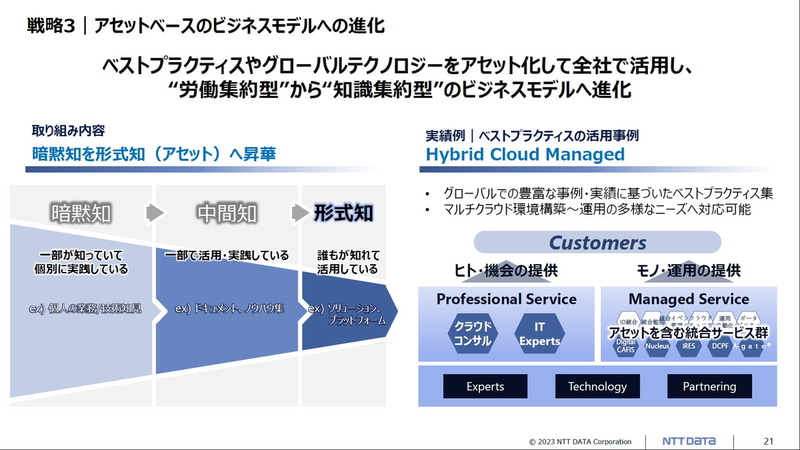This screenshot has height=450, width=800.
Task: Click the 誰もが知れて活用している text
Action: coord(348,262)
